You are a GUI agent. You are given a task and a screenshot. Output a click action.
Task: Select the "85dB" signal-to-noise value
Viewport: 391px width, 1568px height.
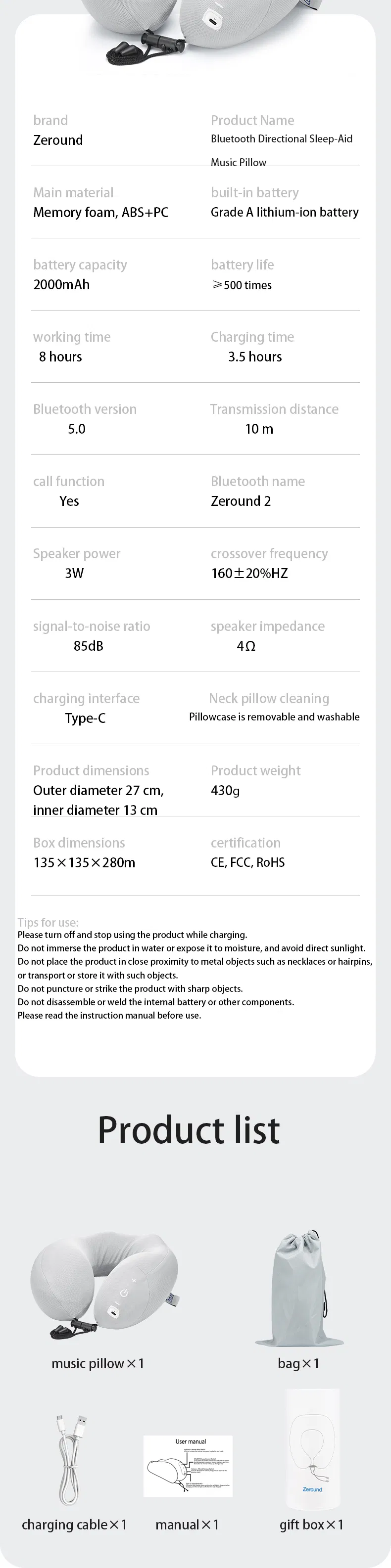[x=88, y=646]
